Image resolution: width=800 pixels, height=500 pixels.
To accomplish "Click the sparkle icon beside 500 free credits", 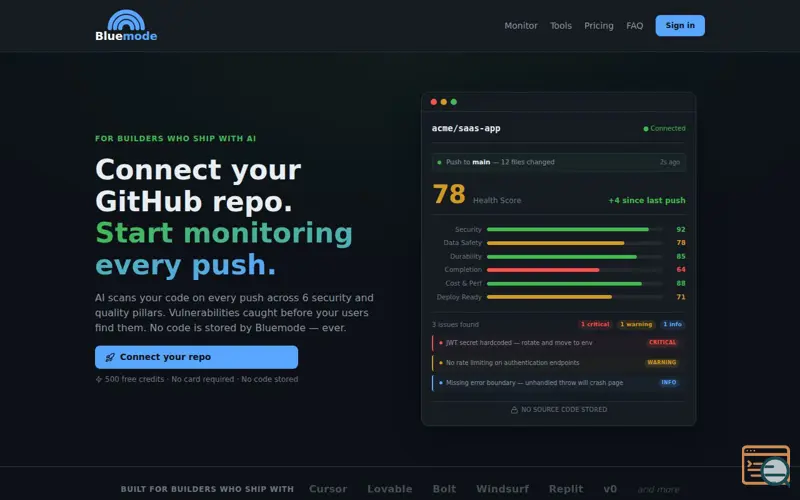I will pos(99,379).
